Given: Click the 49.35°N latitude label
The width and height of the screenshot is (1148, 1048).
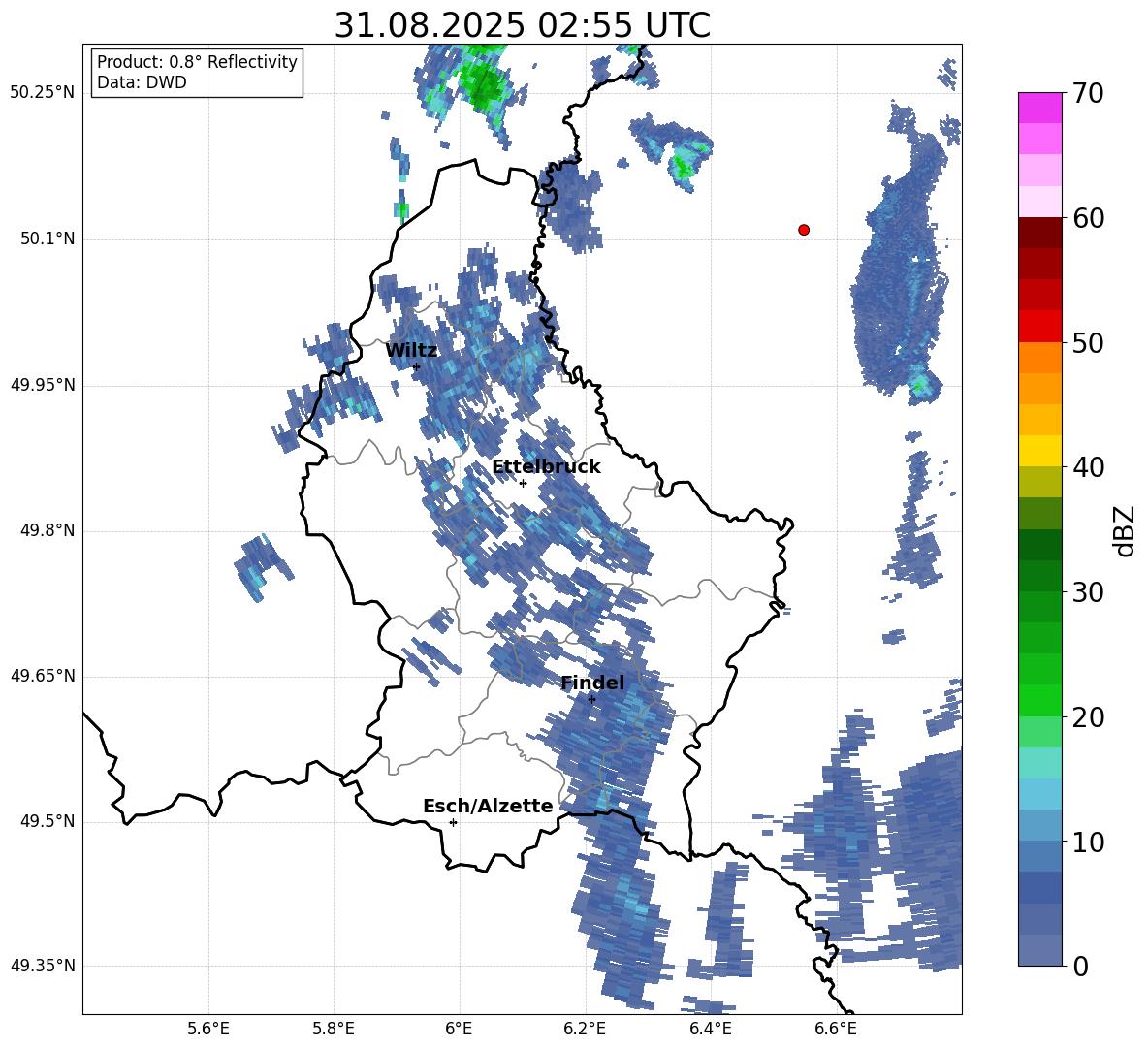Looking at the screenshot, I should click(x=43, y=966).
